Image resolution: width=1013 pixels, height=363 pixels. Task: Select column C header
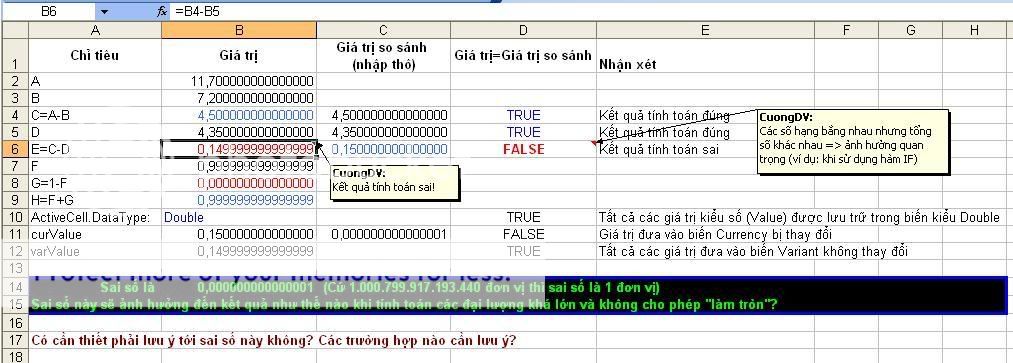[x=383, y=30]
